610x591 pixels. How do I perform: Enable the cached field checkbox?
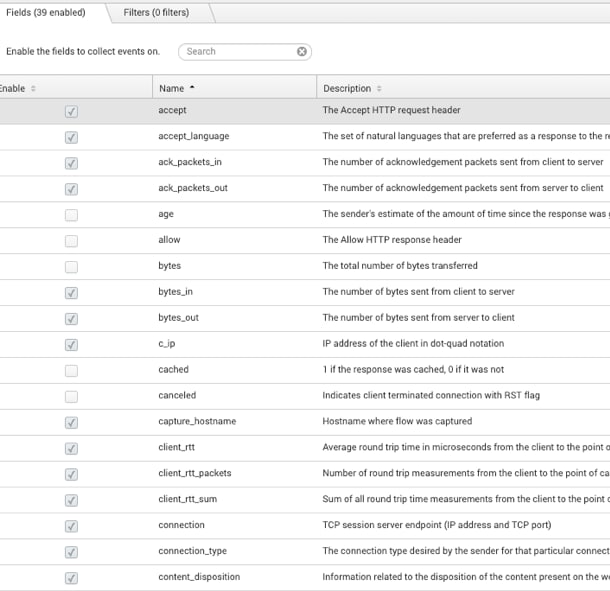click(71, 371)
